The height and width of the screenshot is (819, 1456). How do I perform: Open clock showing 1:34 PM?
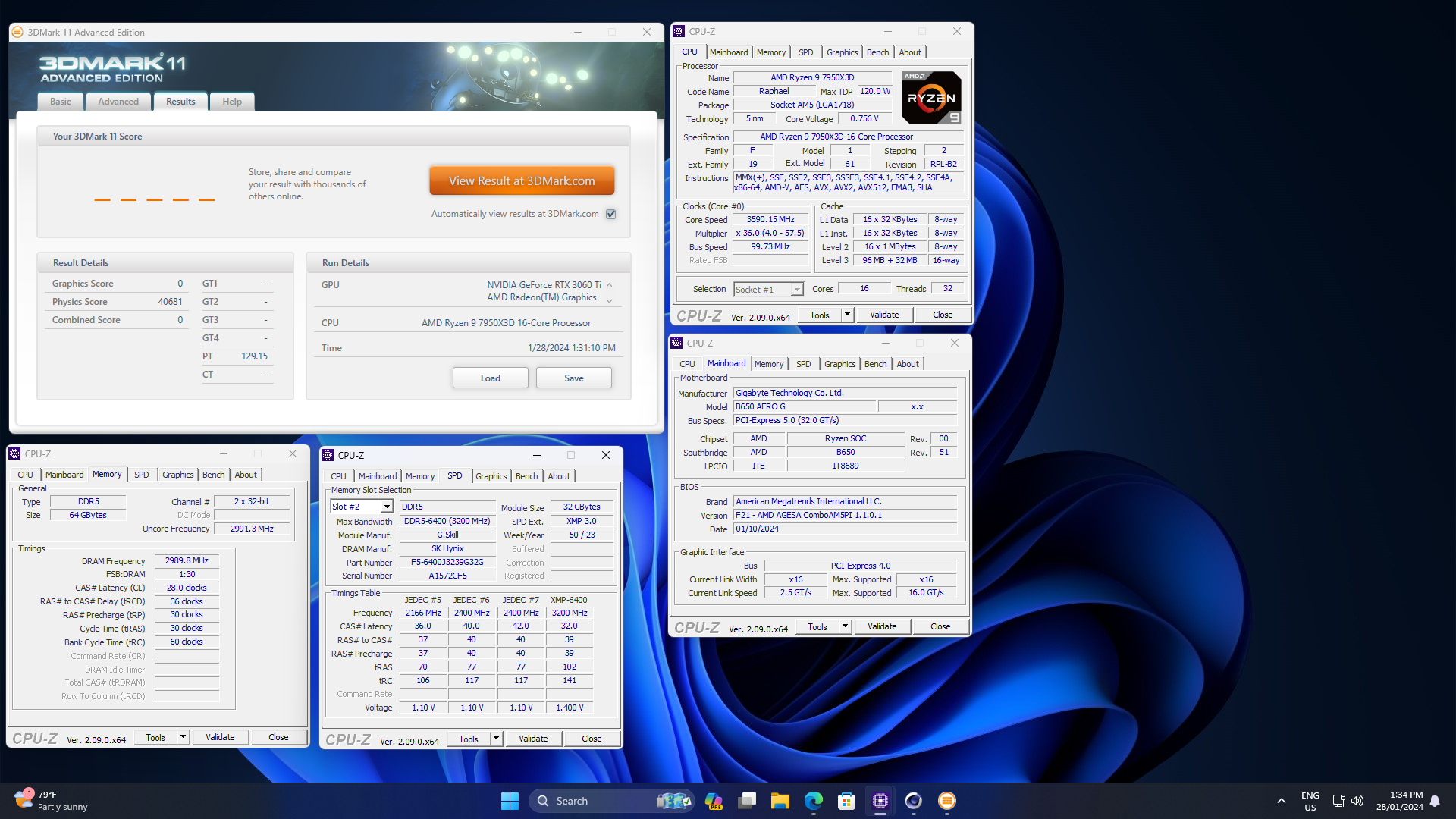pyautogui.click(x=1399, y=801)
